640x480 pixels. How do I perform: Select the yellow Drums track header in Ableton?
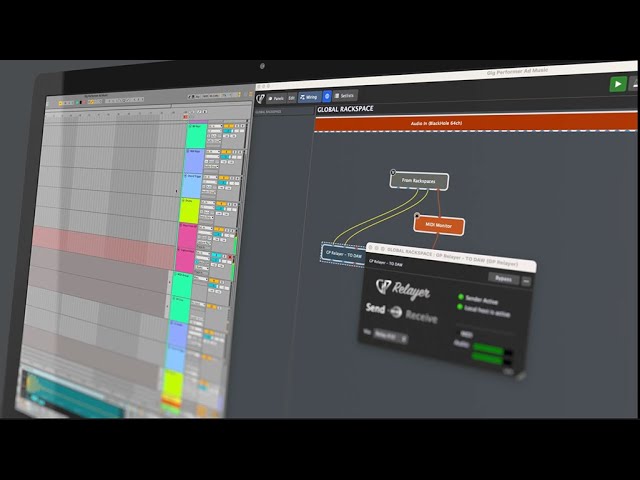(190, 211)
